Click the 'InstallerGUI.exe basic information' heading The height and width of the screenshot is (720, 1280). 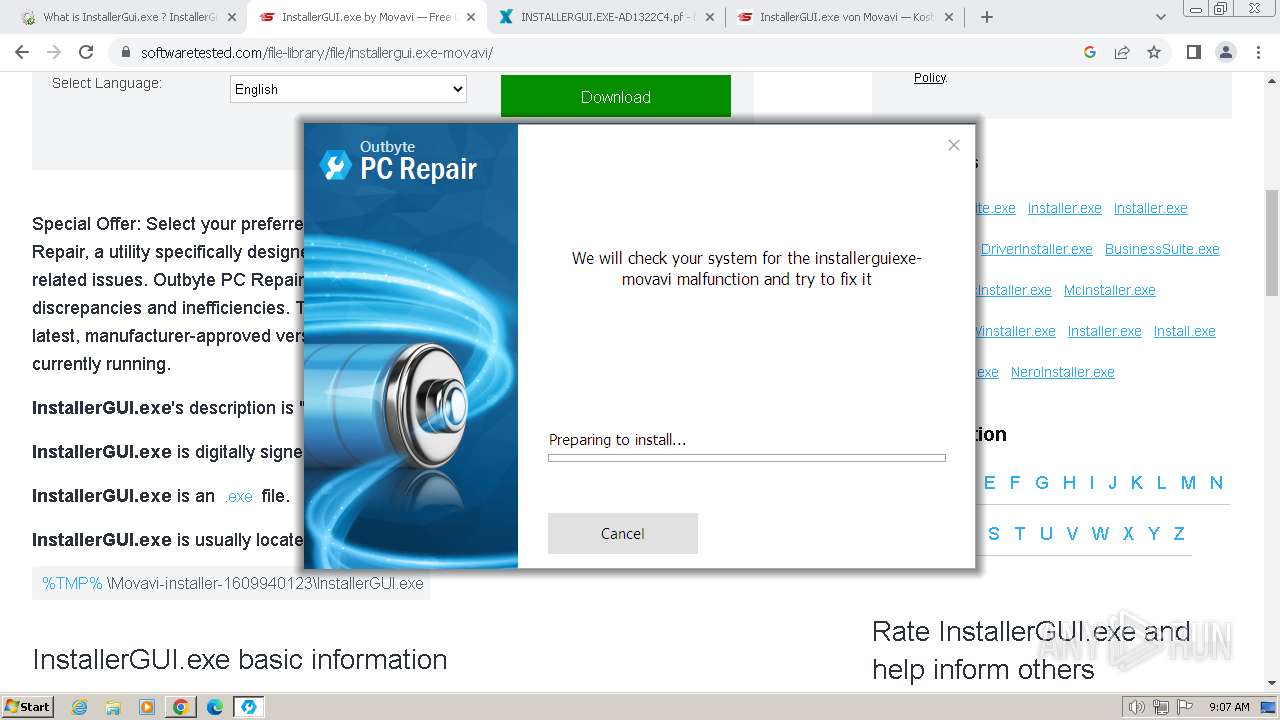[240, 660]
